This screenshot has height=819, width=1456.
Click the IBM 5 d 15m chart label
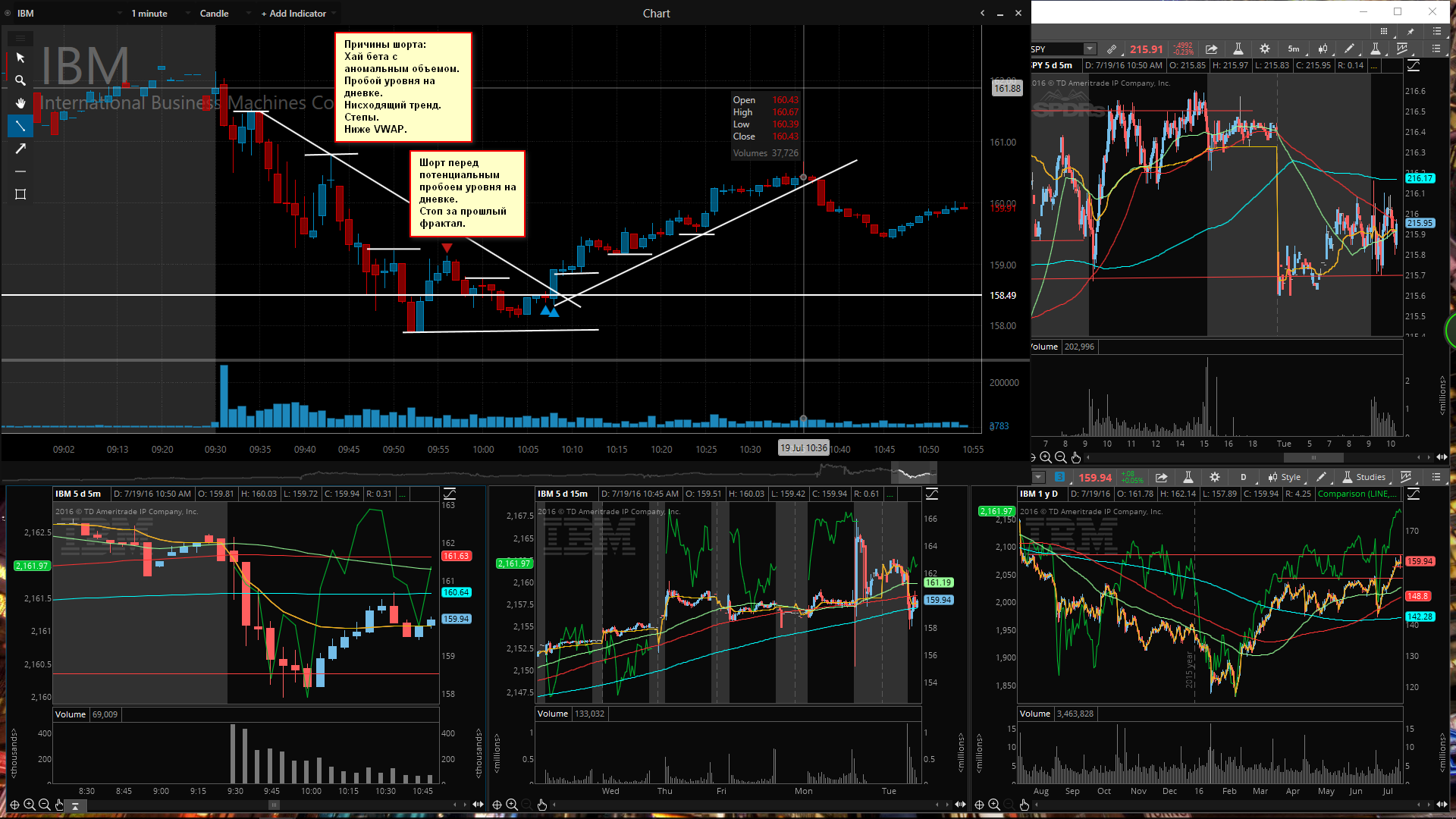click(563, 494)
